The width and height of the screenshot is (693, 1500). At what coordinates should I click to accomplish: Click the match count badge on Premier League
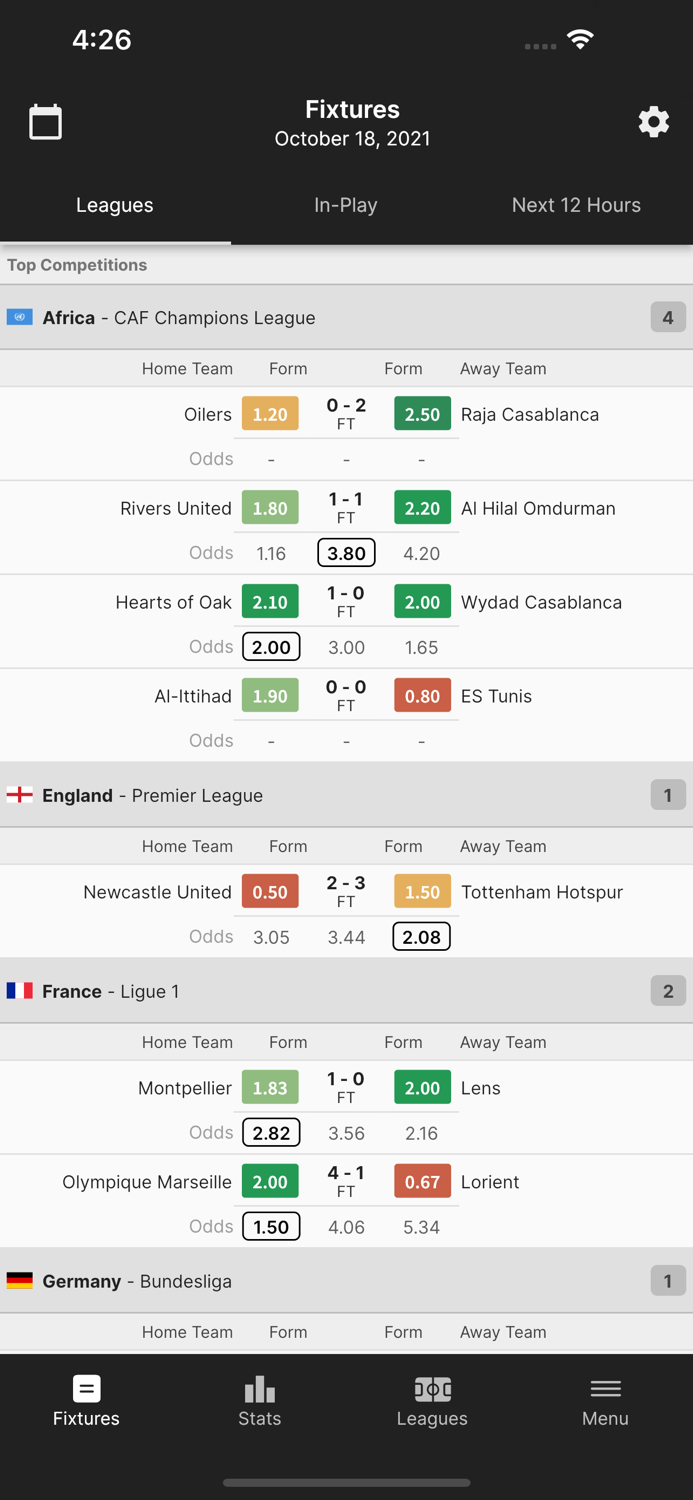667,795
